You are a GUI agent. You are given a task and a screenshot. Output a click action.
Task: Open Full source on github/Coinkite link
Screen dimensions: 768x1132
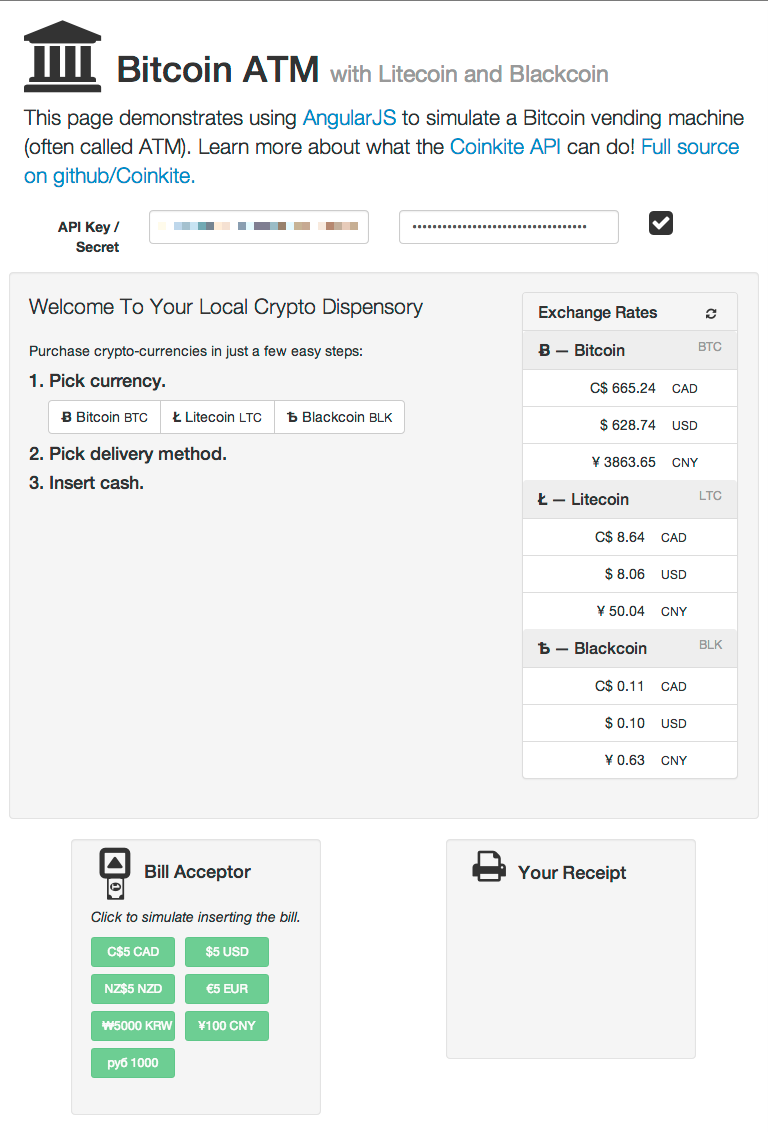tap(381, 161)
